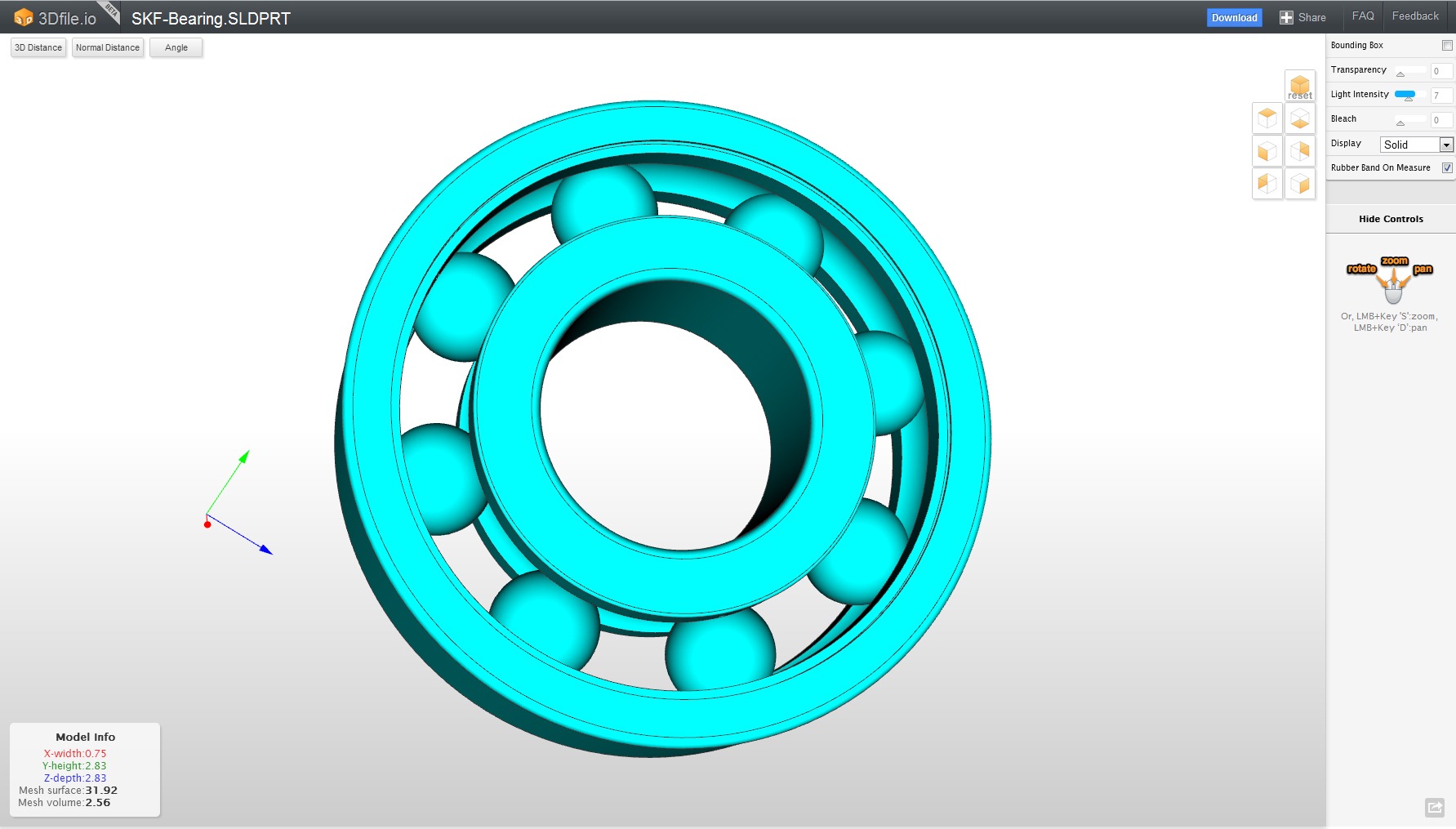1456x829 pixels.
Task: Click the Transparency value field
Action: point(1440,71)
